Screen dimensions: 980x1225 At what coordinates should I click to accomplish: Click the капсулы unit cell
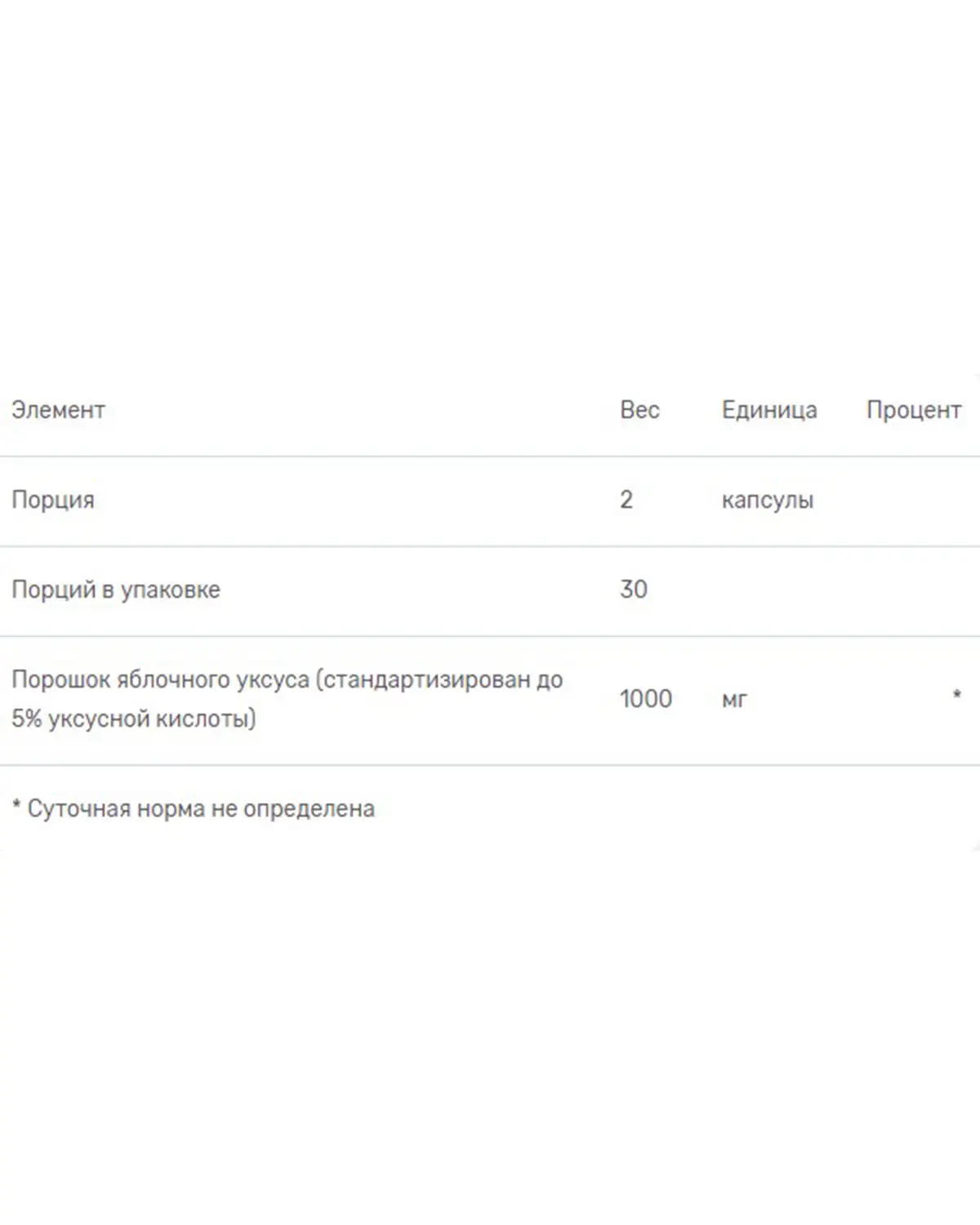(768, 501)
